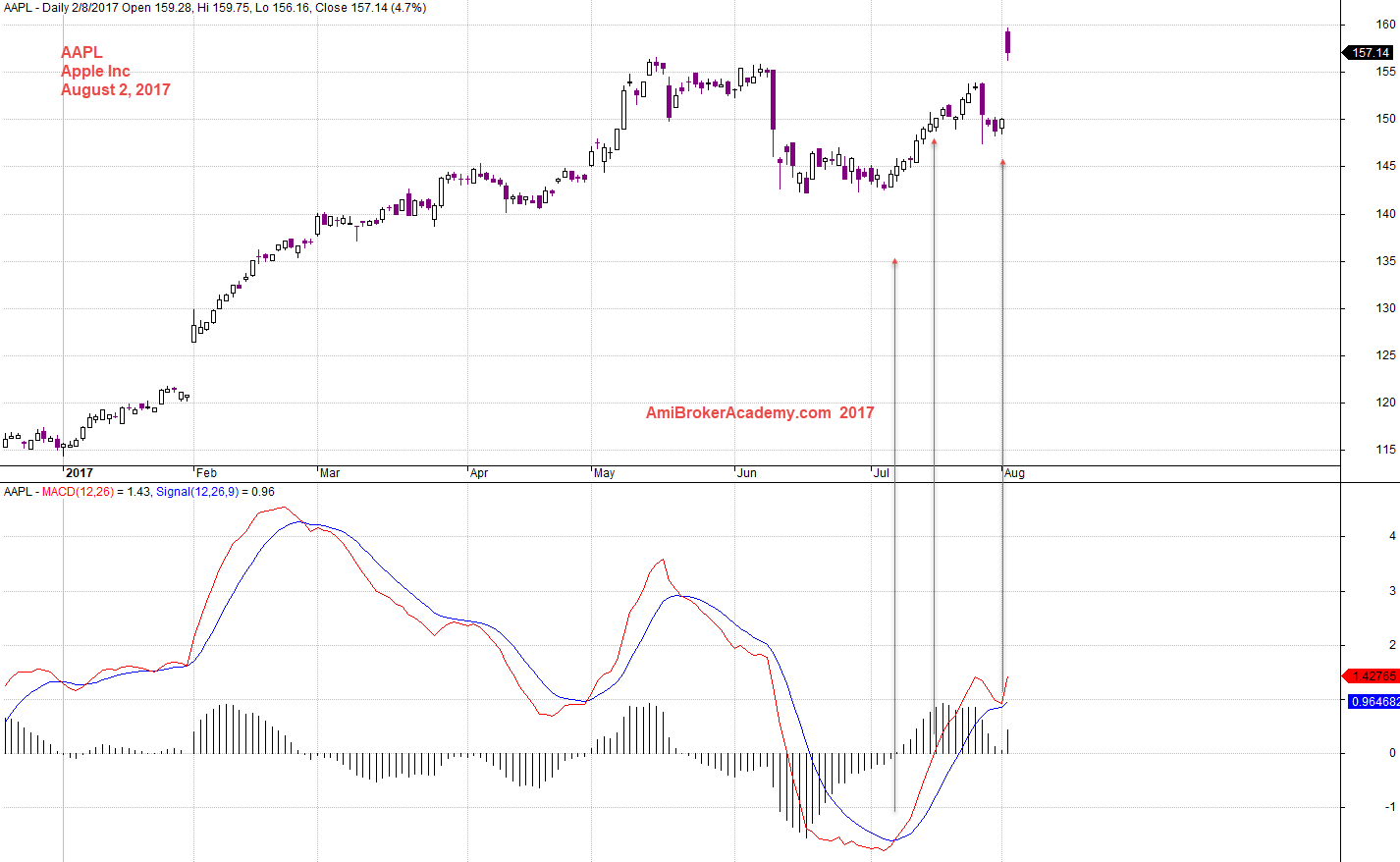Click the 'Jun' month label on time axis
This screenshot has height=862, width=1400.
coord(747,473)
